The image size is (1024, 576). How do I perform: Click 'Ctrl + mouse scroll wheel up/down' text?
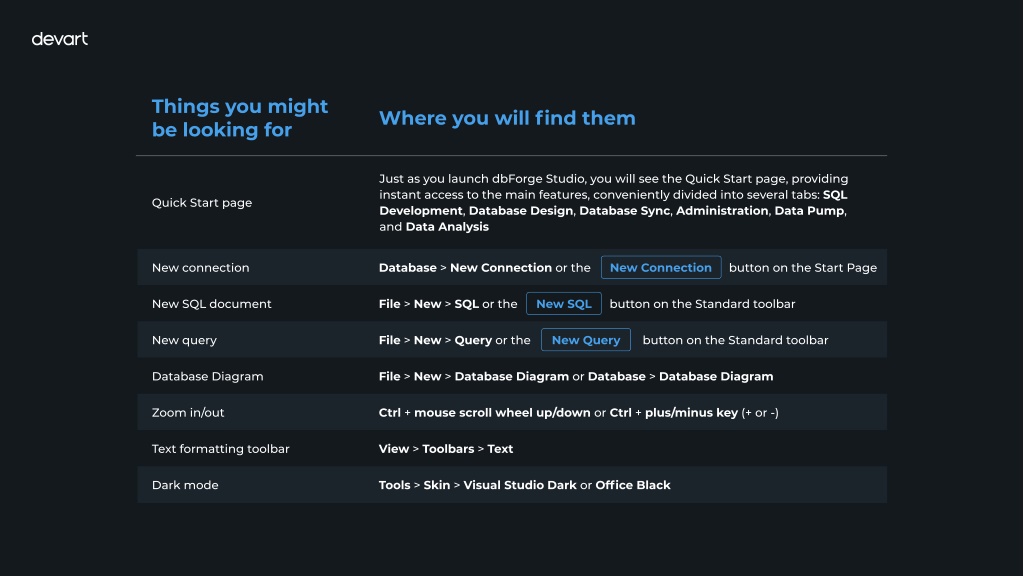tap(485, 412)
